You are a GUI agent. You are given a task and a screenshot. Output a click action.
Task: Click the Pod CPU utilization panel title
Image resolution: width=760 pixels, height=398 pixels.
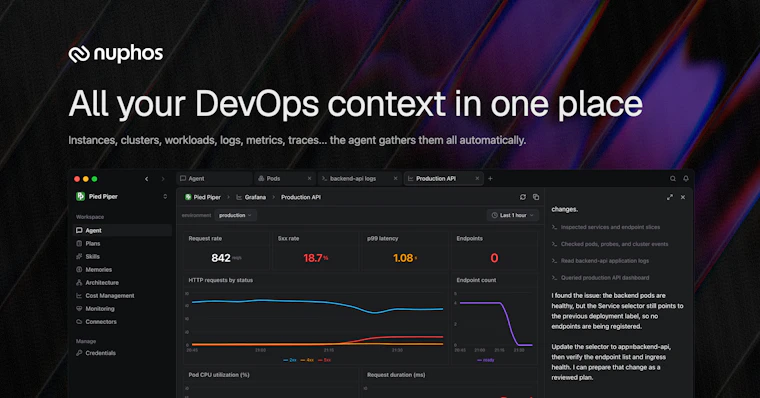(x=219, y=375)
